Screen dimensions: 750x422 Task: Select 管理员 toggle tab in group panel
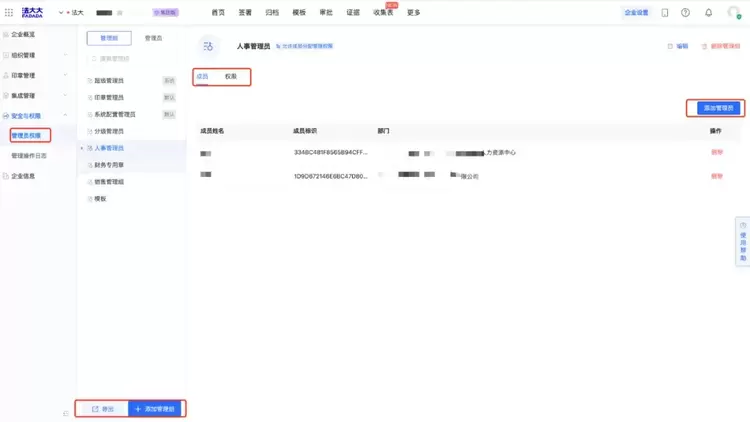coord(154,38)
